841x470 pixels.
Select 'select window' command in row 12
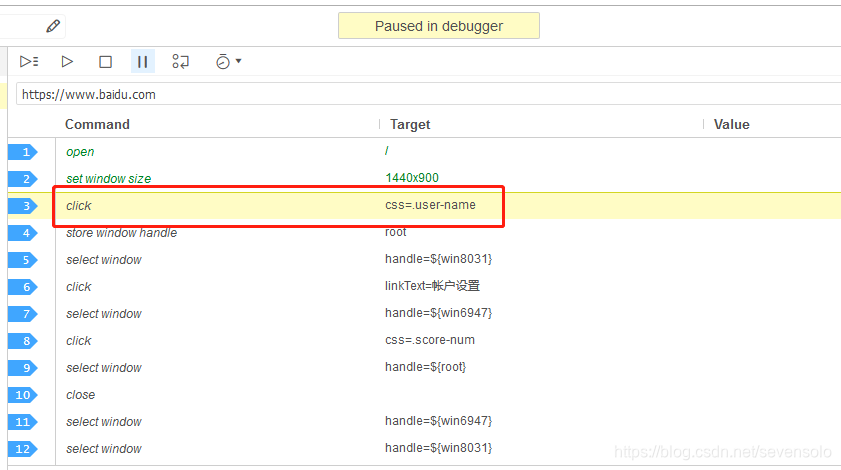click(104, 449)
